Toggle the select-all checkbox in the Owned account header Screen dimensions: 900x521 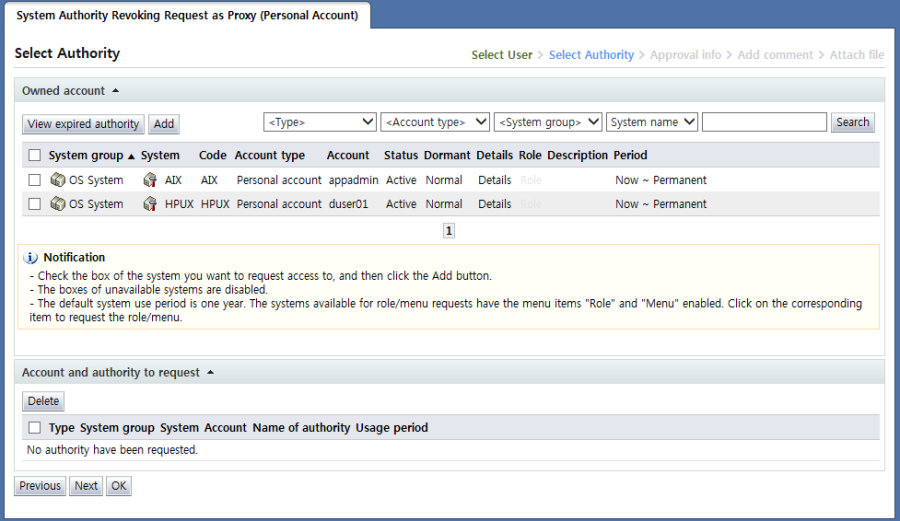click(x=35, y=156)
